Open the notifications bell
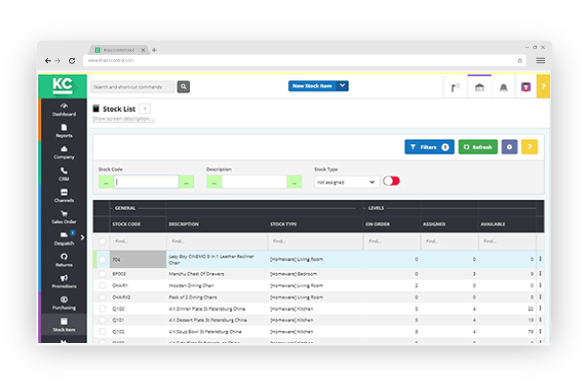Image resolution: width=588 pixels, height=382 pixels. 503,87
